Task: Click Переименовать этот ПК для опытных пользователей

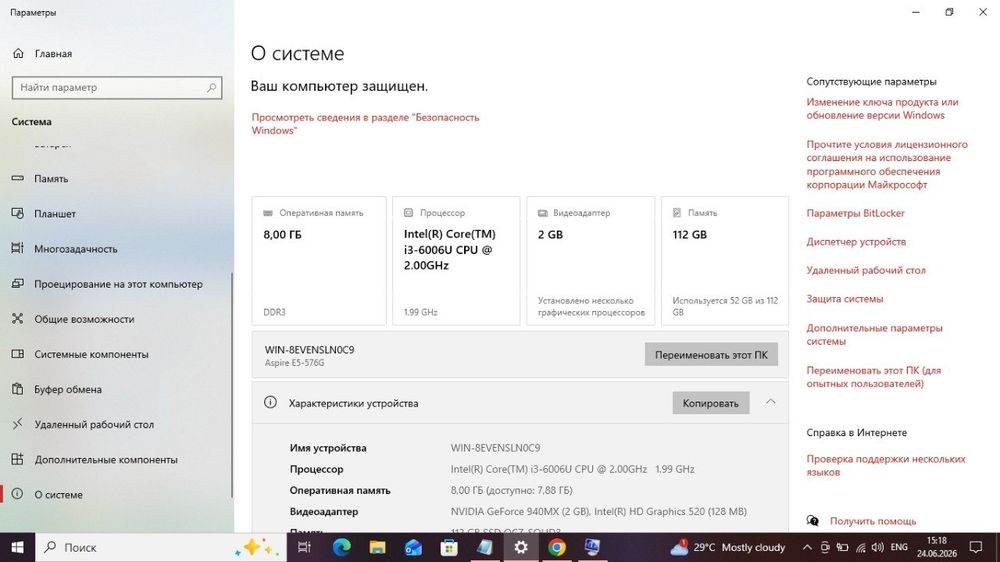Action: coord(873,377)
